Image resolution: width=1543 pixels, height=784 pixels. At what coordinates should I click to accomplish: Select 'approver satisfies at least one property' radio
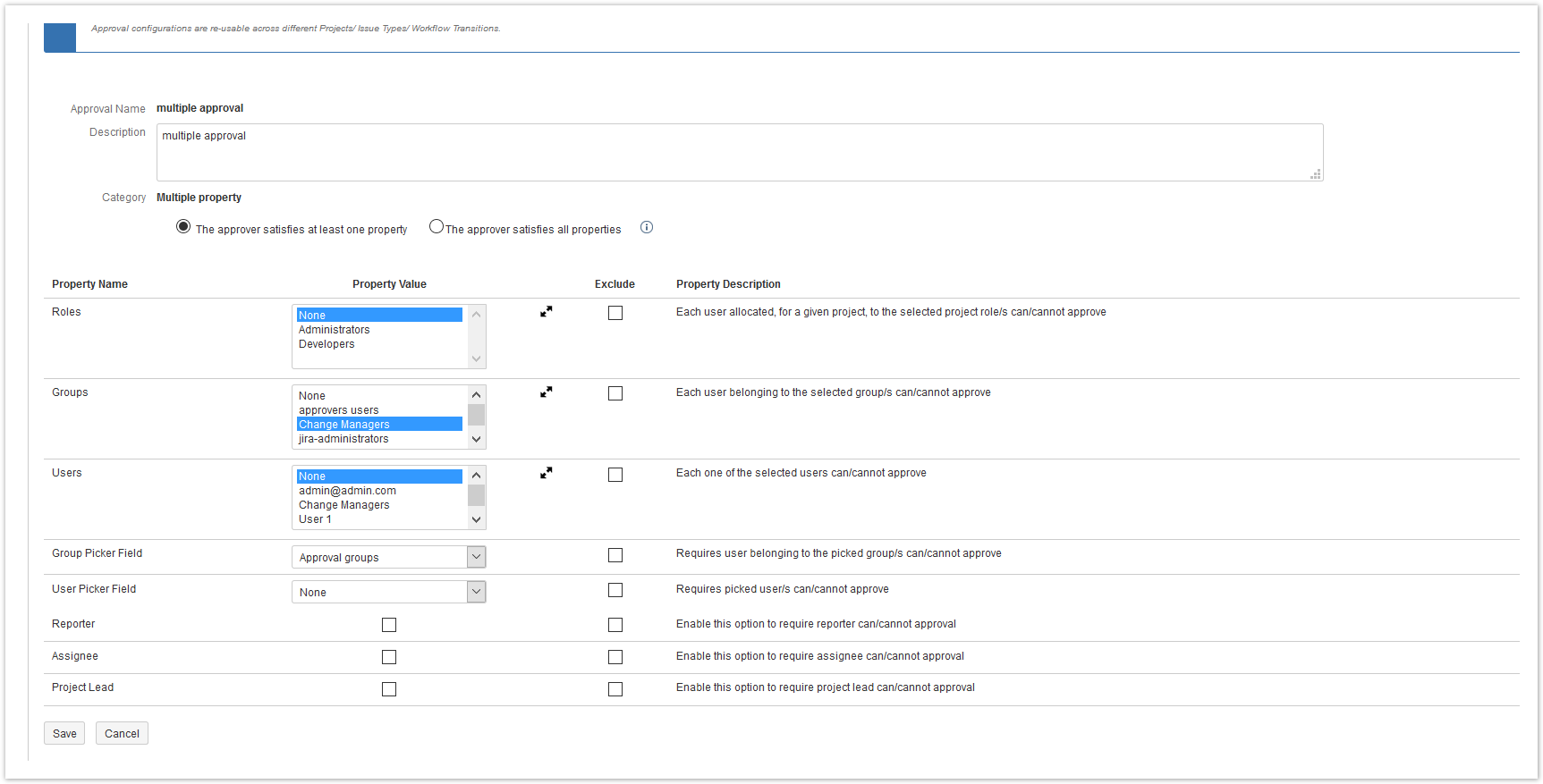(x=183, y=227)
